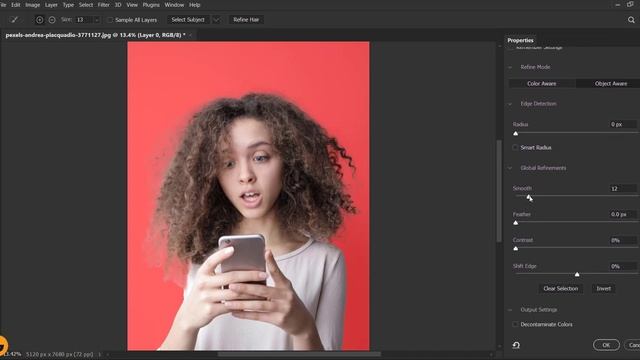Collapse the Global Refinements section

coord(510,168)
